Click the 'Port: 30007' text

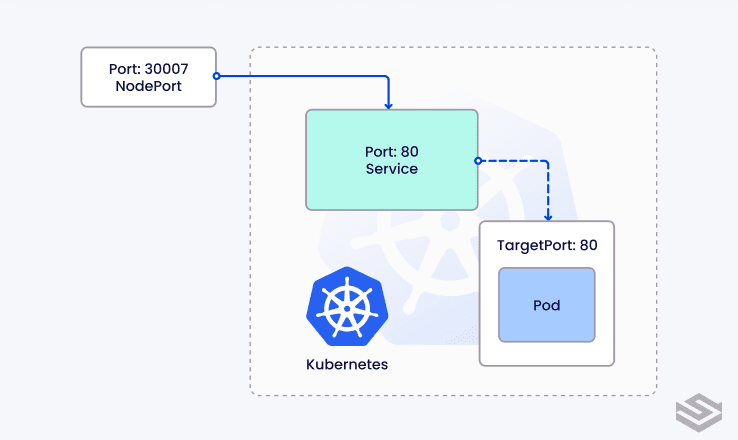(x=148, y=69)
